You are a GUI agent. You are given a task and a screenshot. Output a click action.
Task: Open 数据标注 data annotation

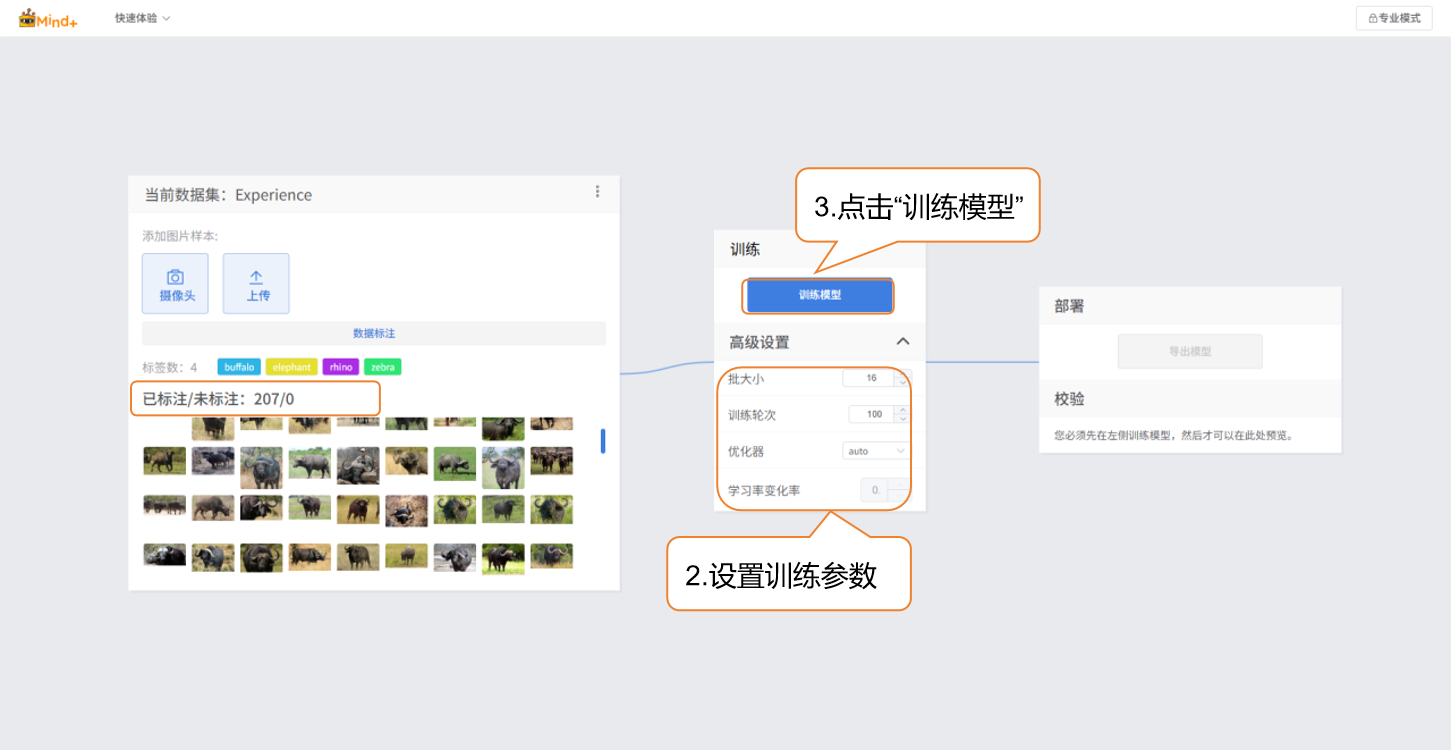pos(374,333)
